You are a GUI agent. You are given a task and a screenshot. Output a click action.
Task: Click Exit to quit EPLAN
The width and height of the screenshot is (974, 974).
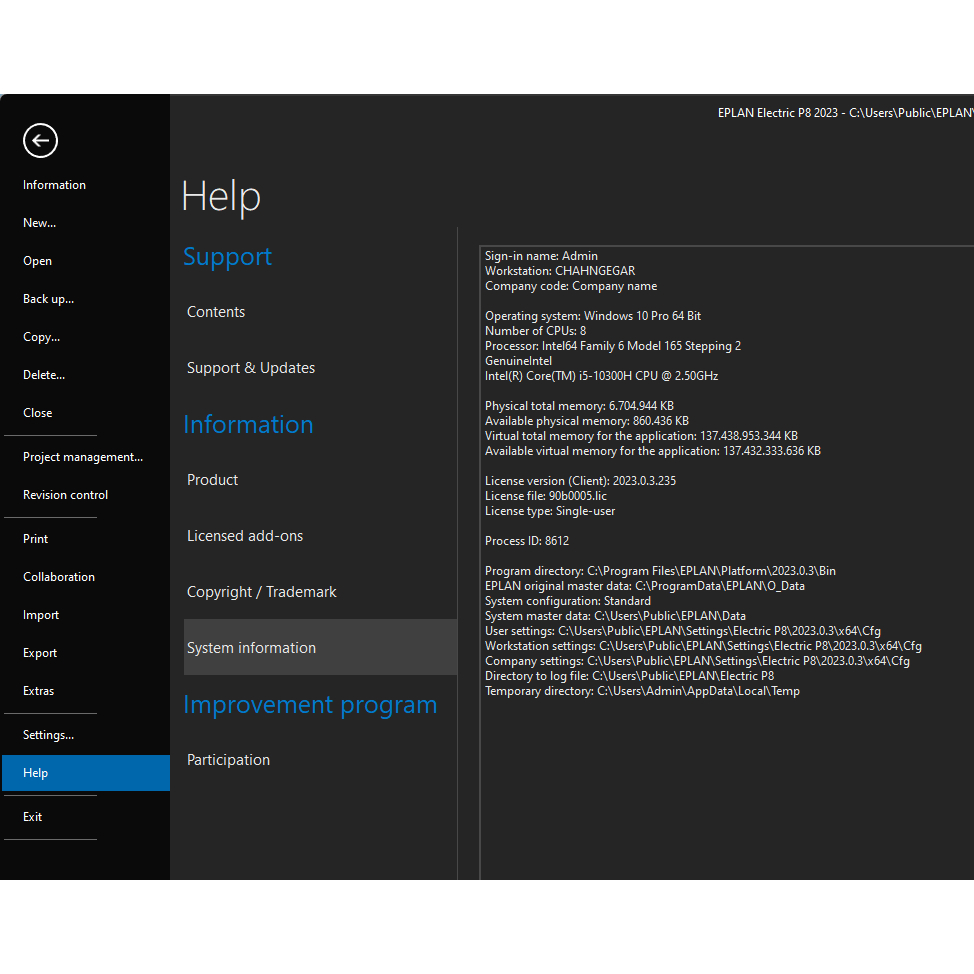pyautogui.click(x=33, y=817)
